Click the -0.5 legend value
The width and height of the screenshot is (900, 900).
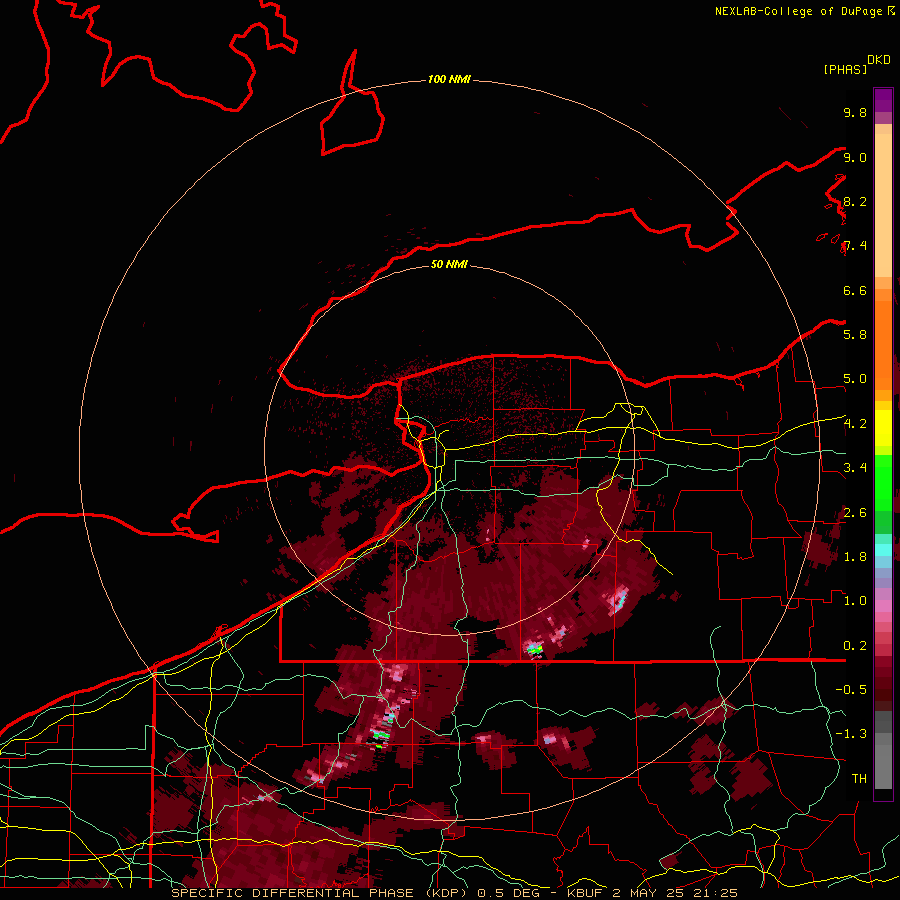pyautogui.click(x=851, y=690)
